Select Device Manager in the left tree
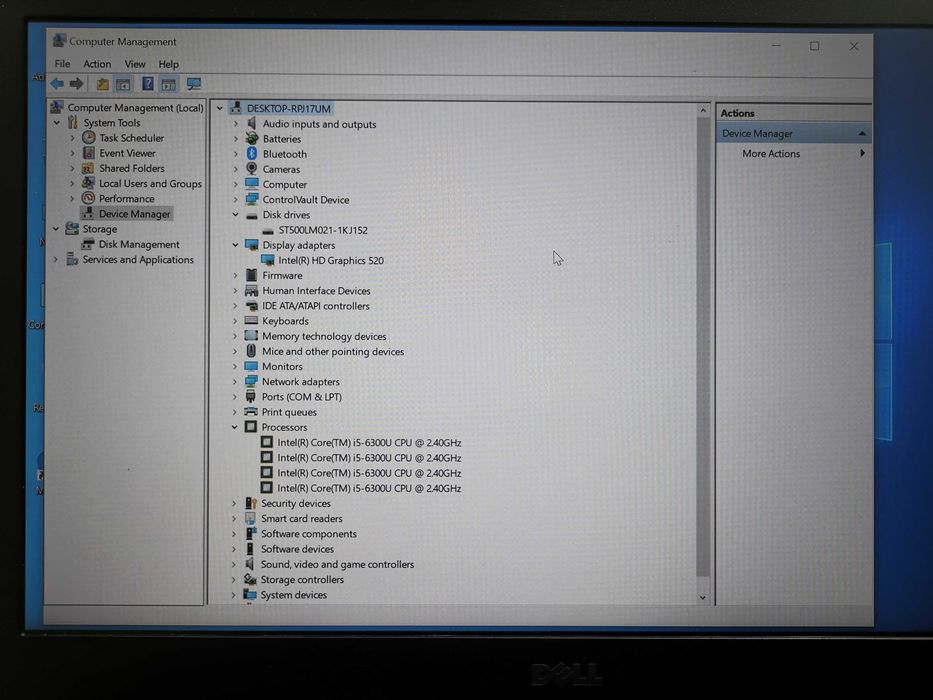This screenshot has width=933, height=700. (x=134, y=214)
